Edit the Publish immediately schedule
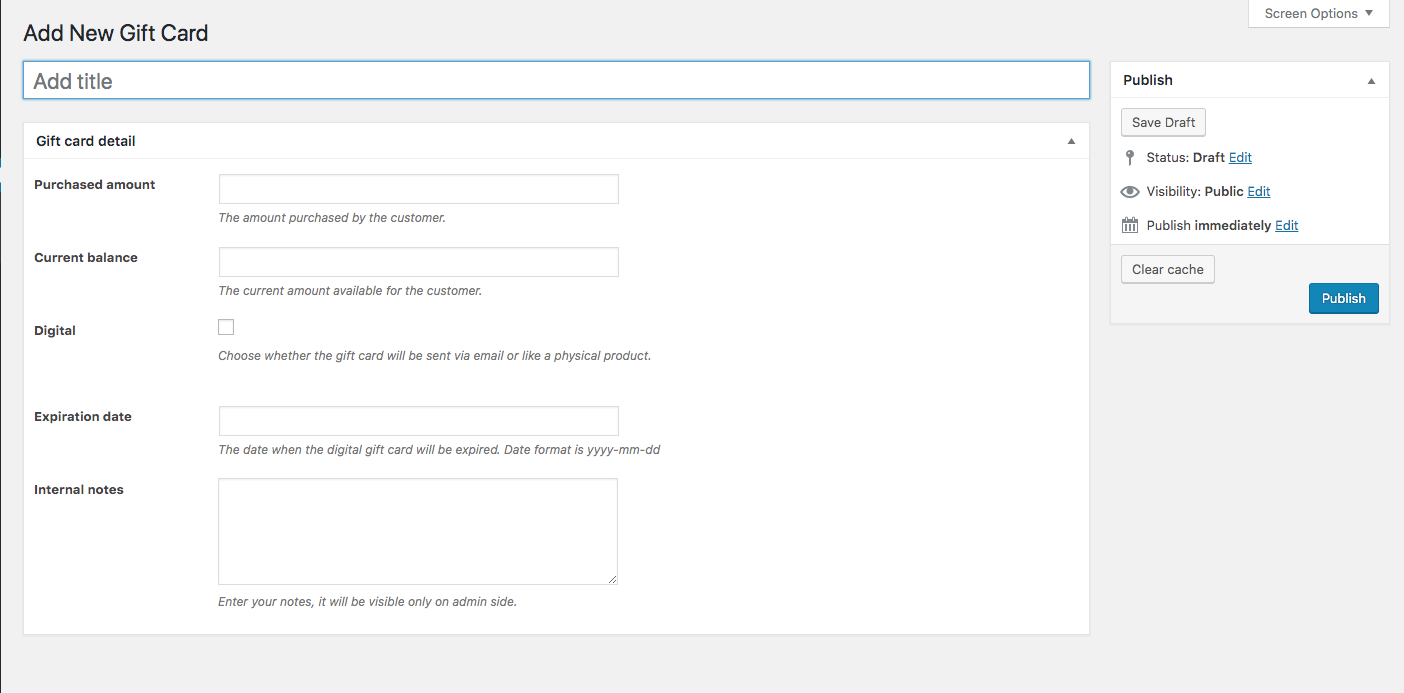The image size is (1404, 693). click(x=1286, y=226)
